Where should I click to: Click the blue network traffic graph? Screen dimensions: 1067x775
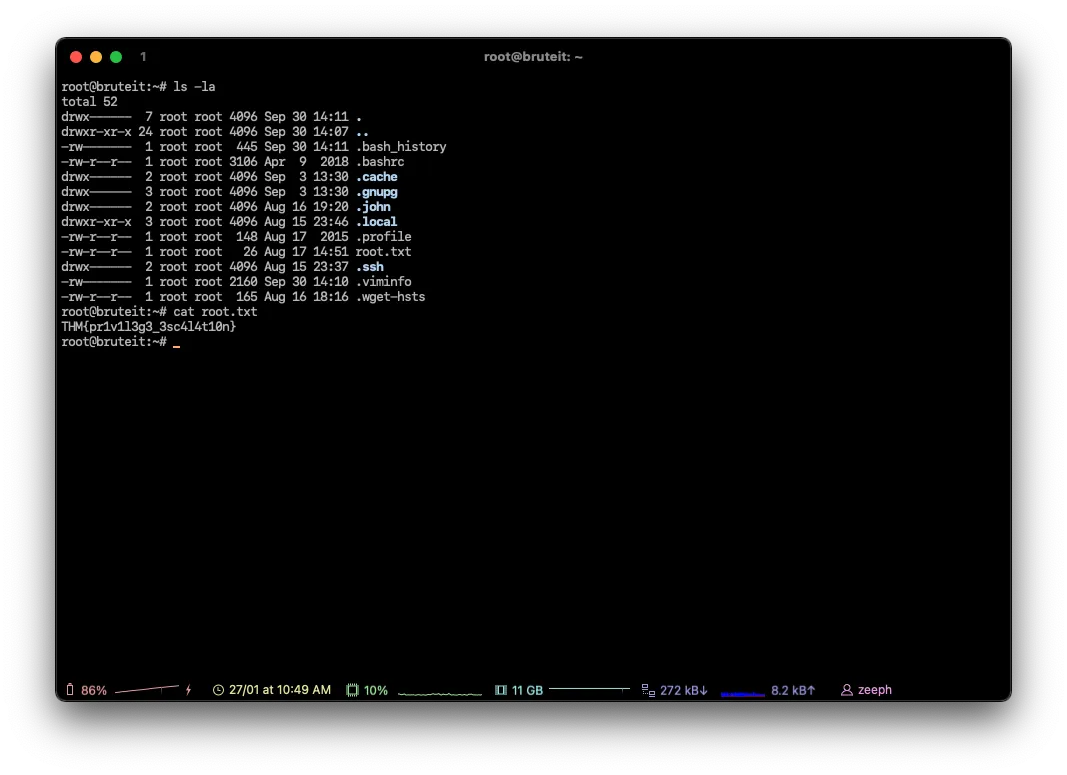742,693
